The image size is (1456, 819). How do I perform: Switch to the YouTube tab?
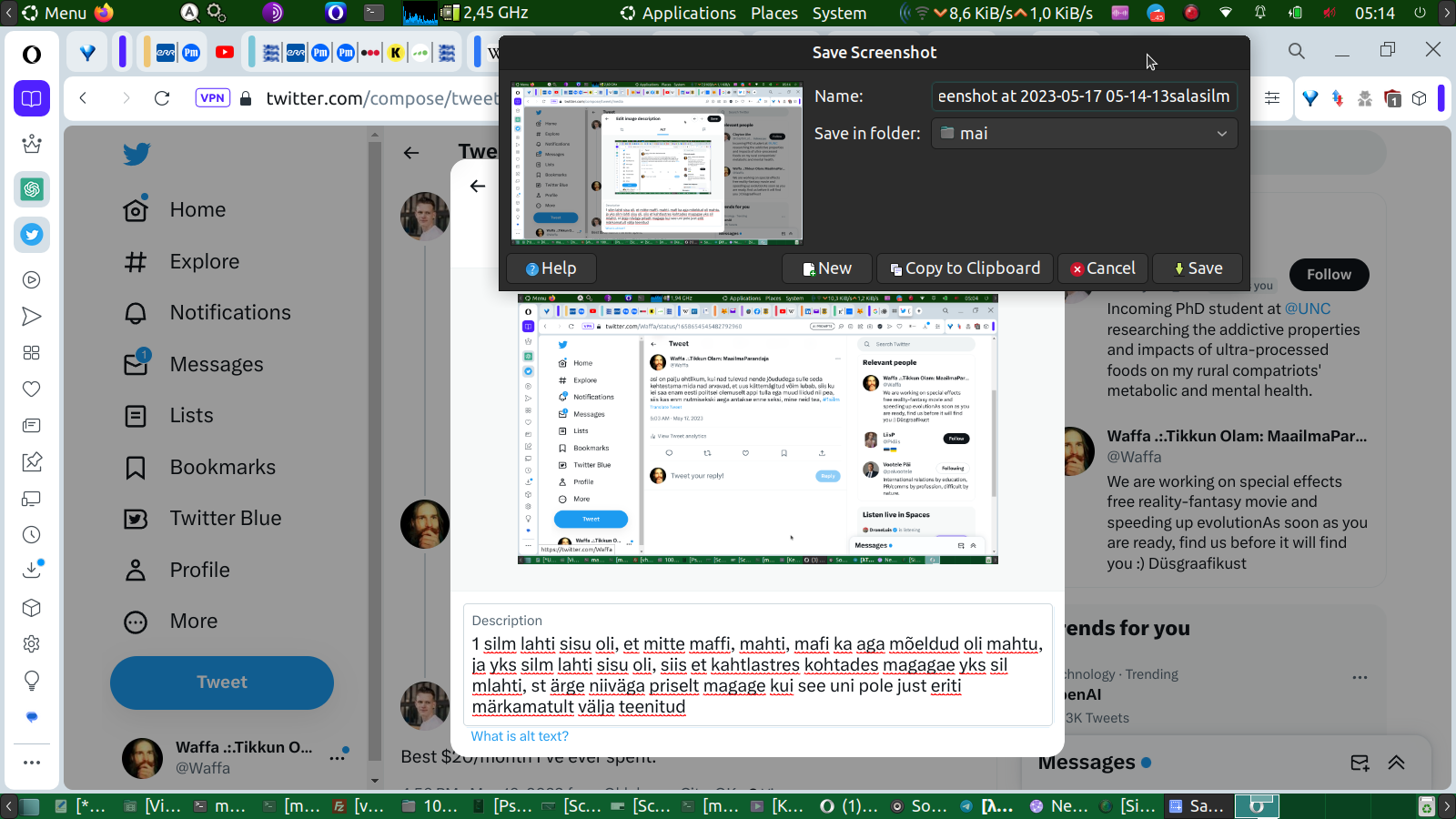pos(225,53)
